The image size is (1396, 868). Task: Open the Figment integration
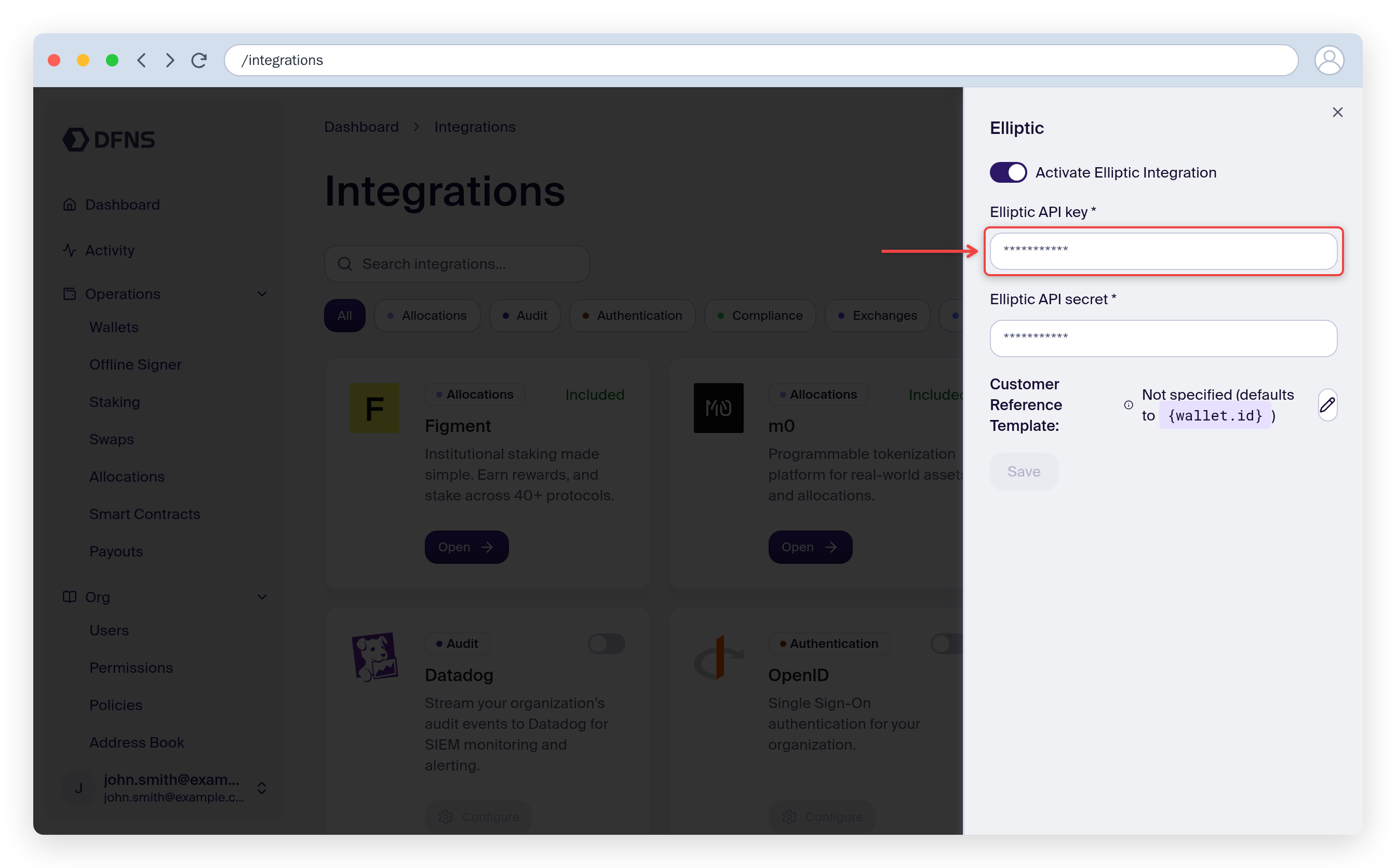(x=466, y=547)
